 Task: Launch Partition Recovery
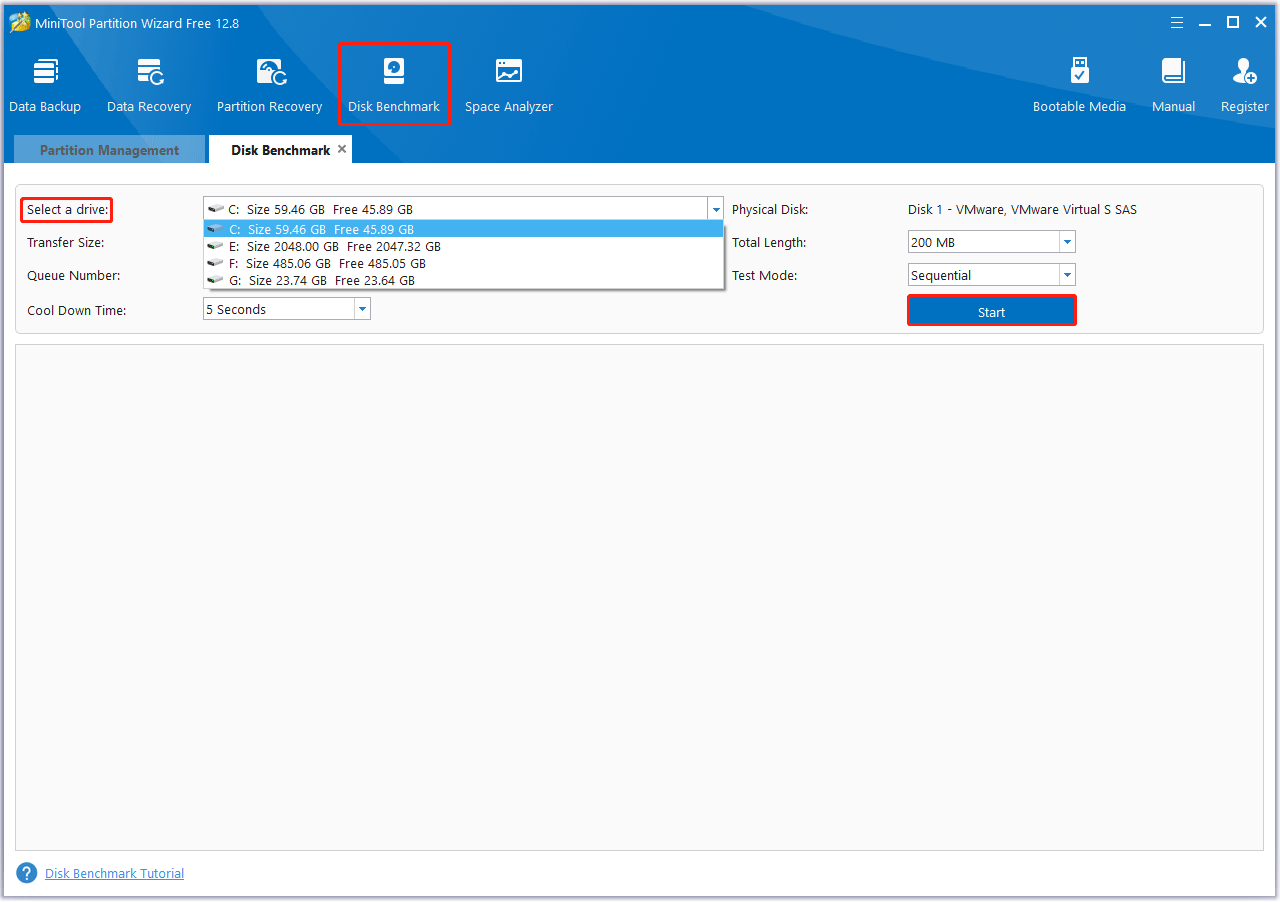click(269, 83)
